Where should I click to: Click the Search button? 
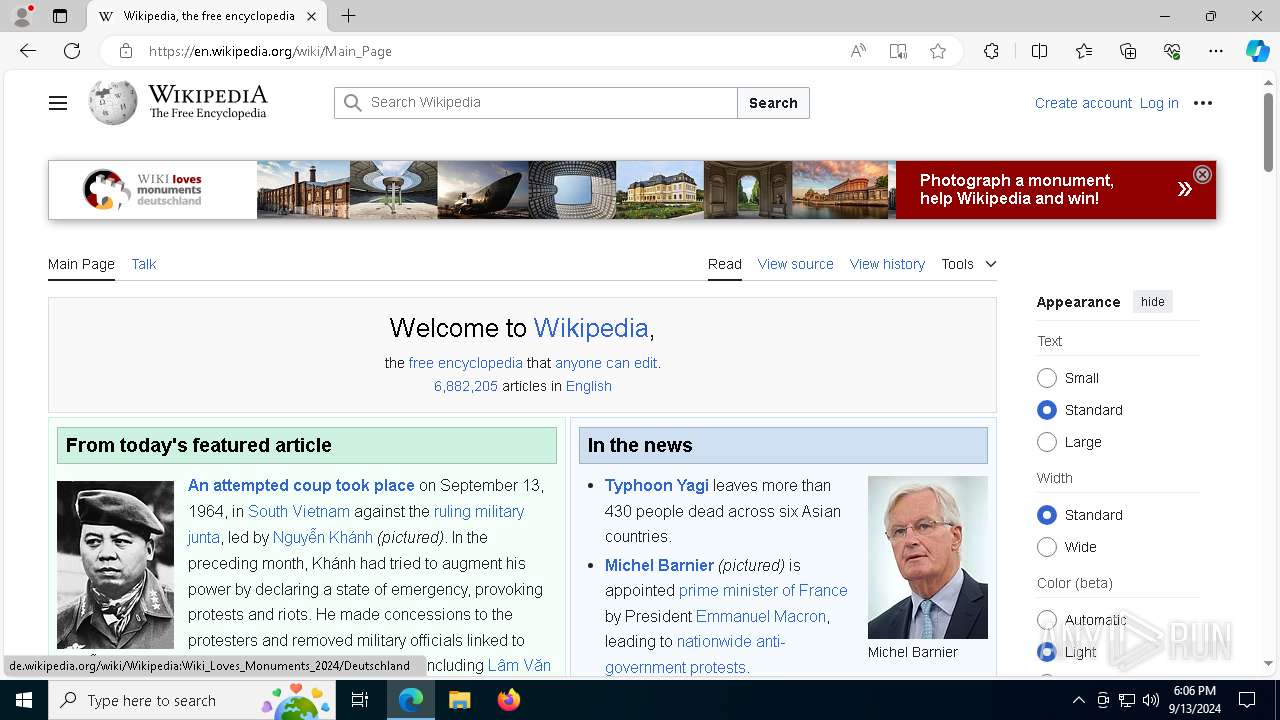tap(773, 103)
